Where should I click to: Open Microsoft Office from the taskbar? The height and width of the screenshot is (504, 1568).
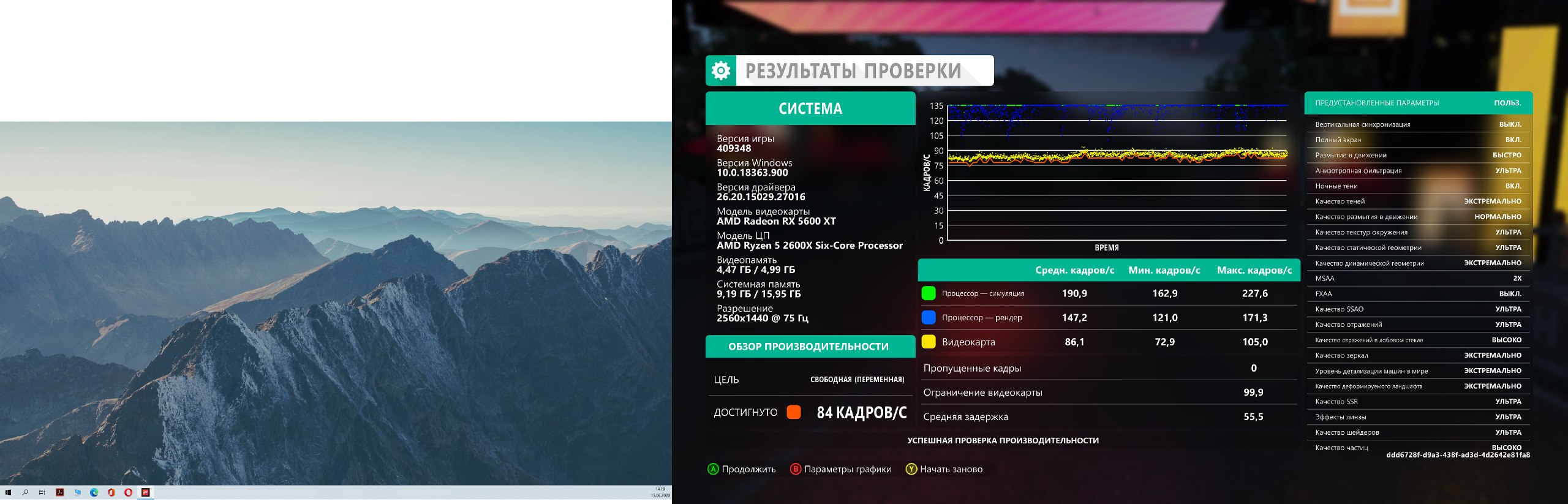[111, 492]
